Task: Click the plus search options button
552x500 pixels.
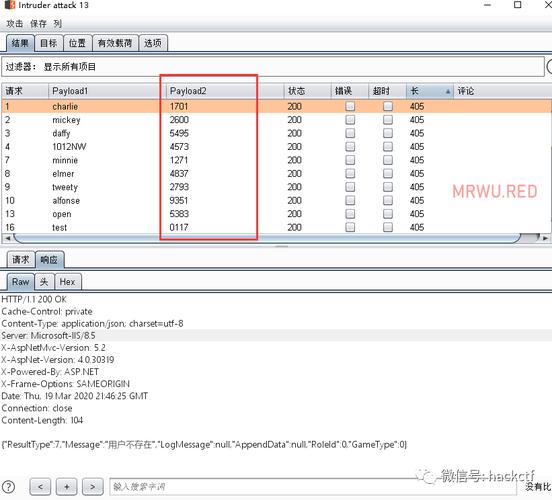Action: [x=67, y=487]
